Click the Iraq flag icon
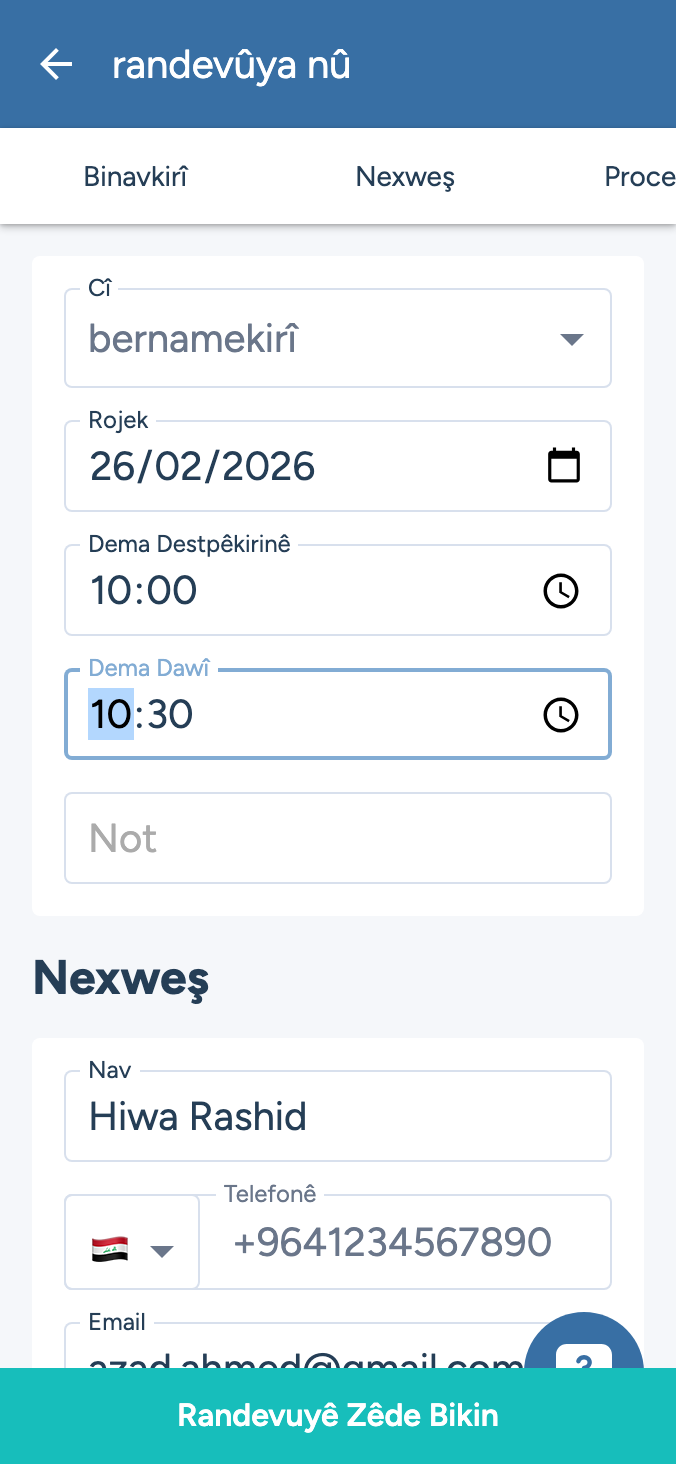676x1464 pixels. (110, 1248)
